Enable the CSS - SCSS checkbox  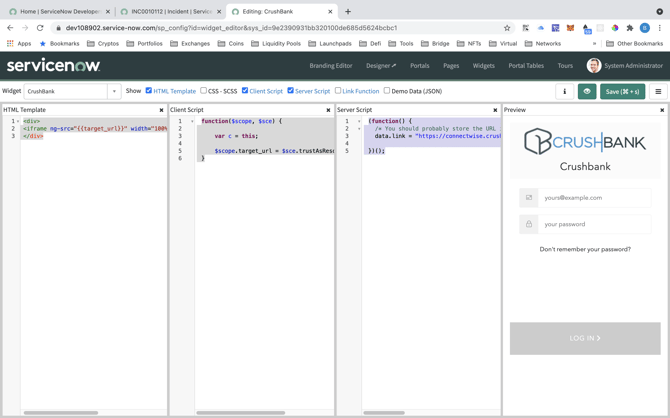click(x=204, y=91)
